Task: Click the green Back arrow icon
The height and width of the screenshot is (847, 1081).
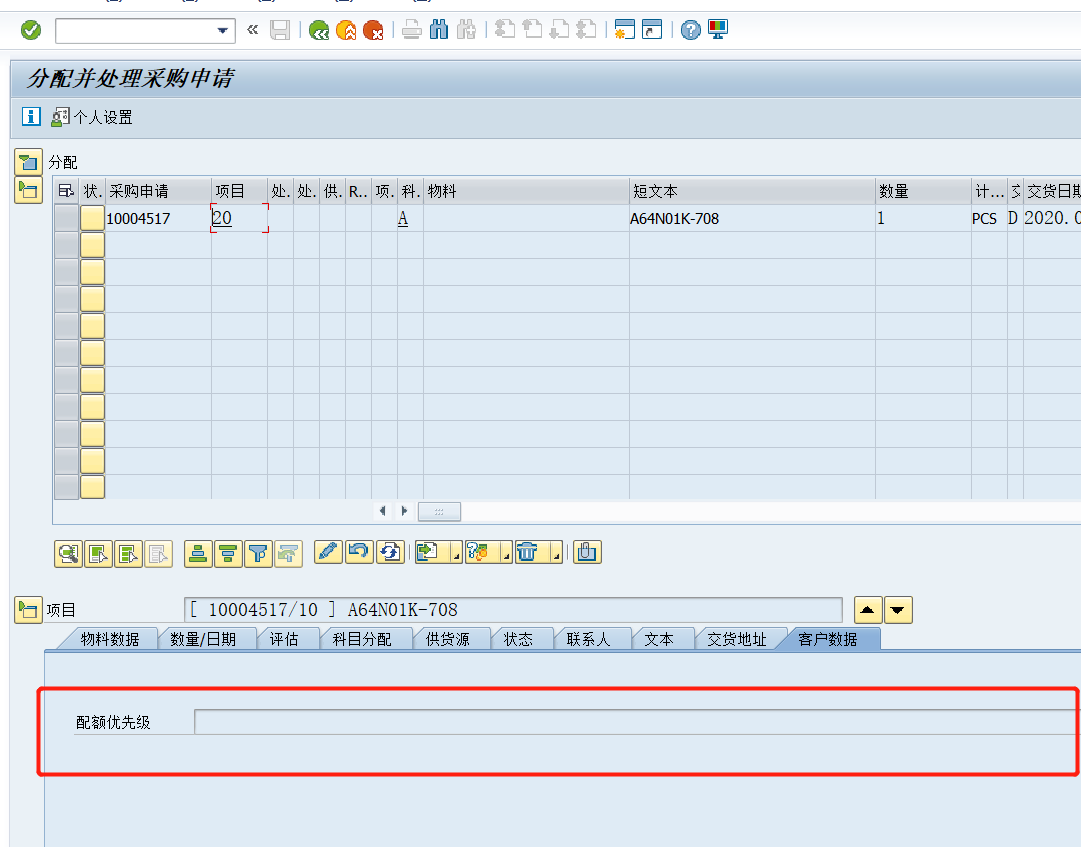Action: [x=318, y=29]
